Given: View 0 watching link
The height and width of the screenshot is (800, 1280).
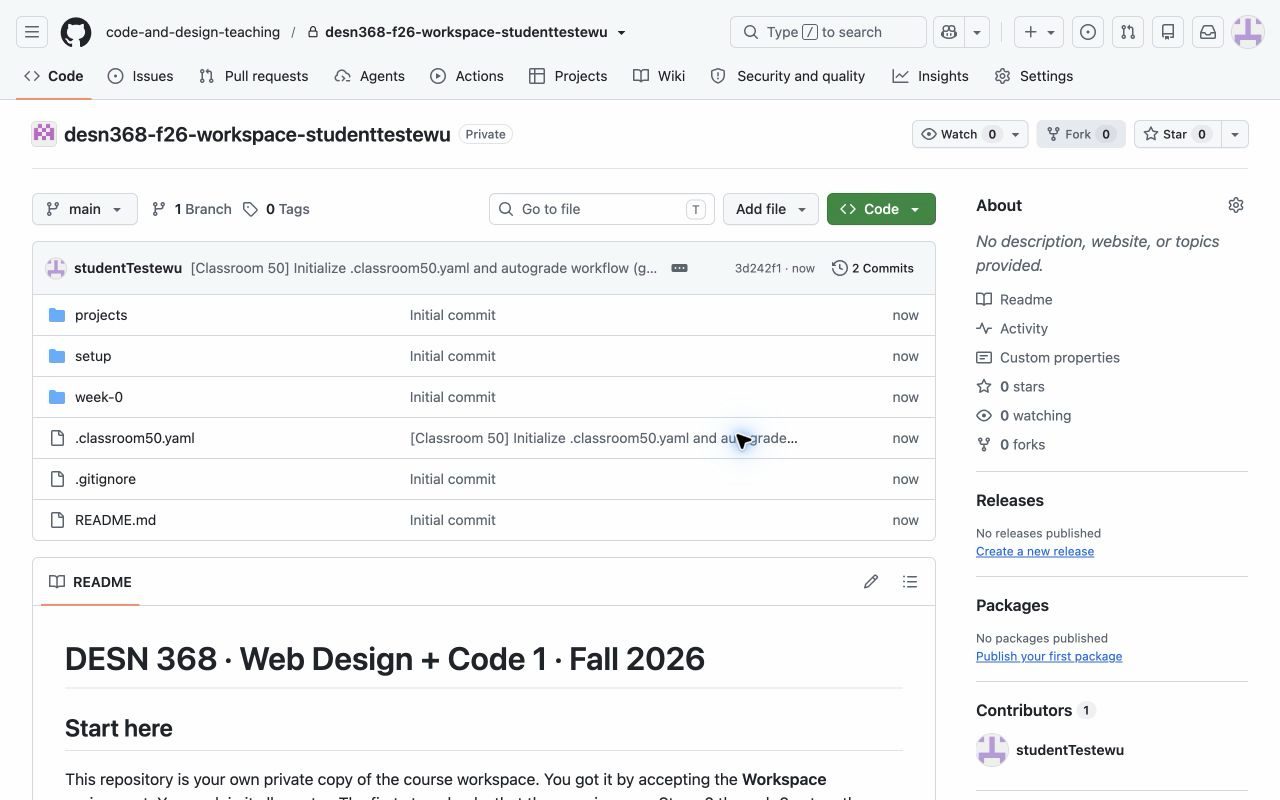Looking at the screenshot, I should (1024, 415).
